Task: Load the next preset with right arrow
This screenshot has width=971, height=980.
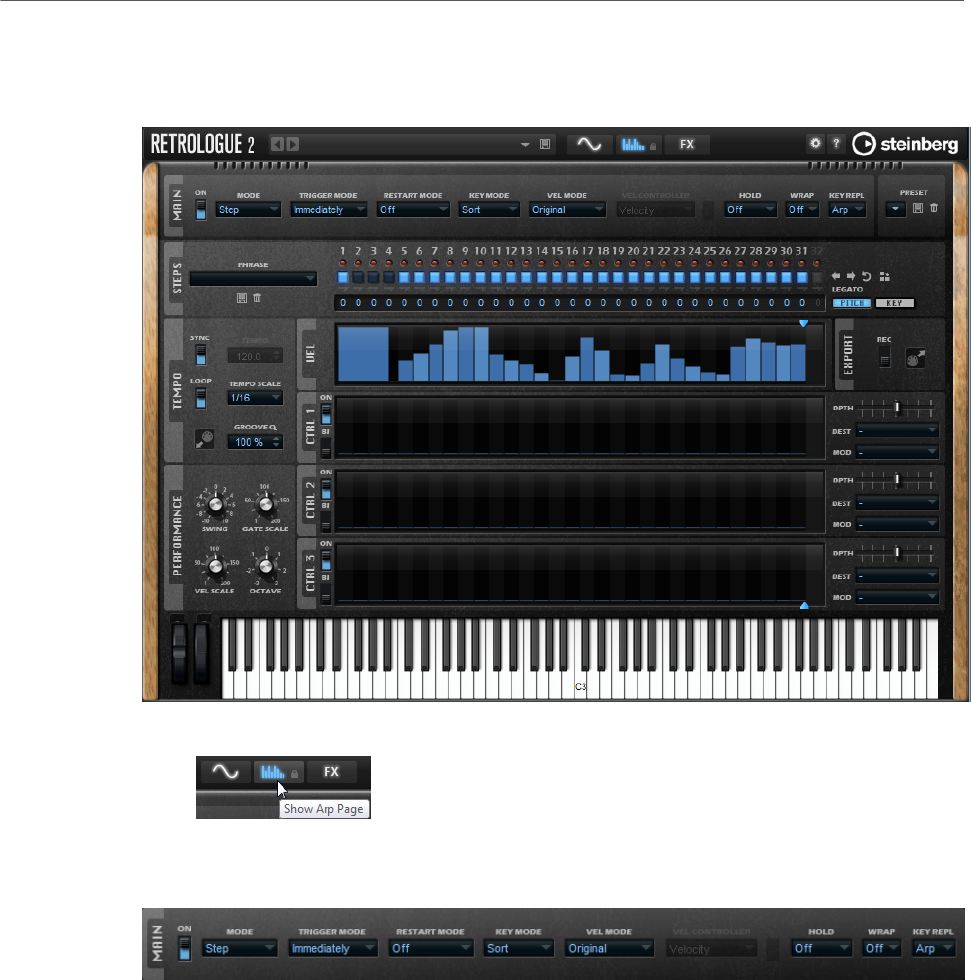Action: point(292,144)
